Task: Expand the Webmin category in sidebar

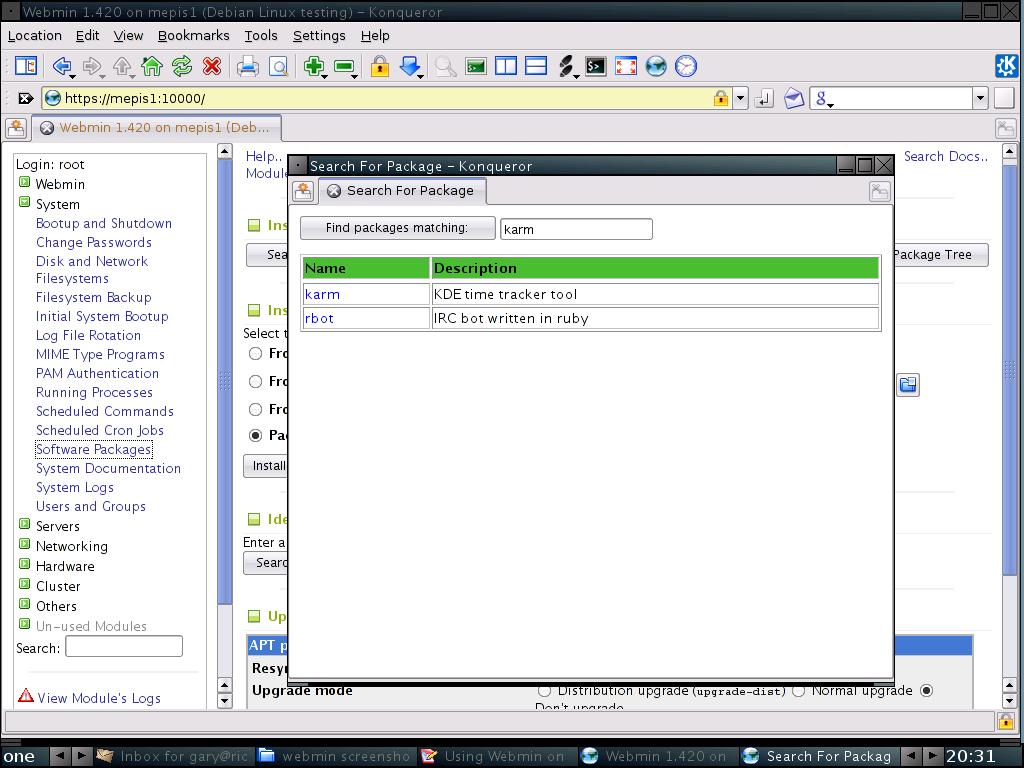Action: tap(24, 182)
